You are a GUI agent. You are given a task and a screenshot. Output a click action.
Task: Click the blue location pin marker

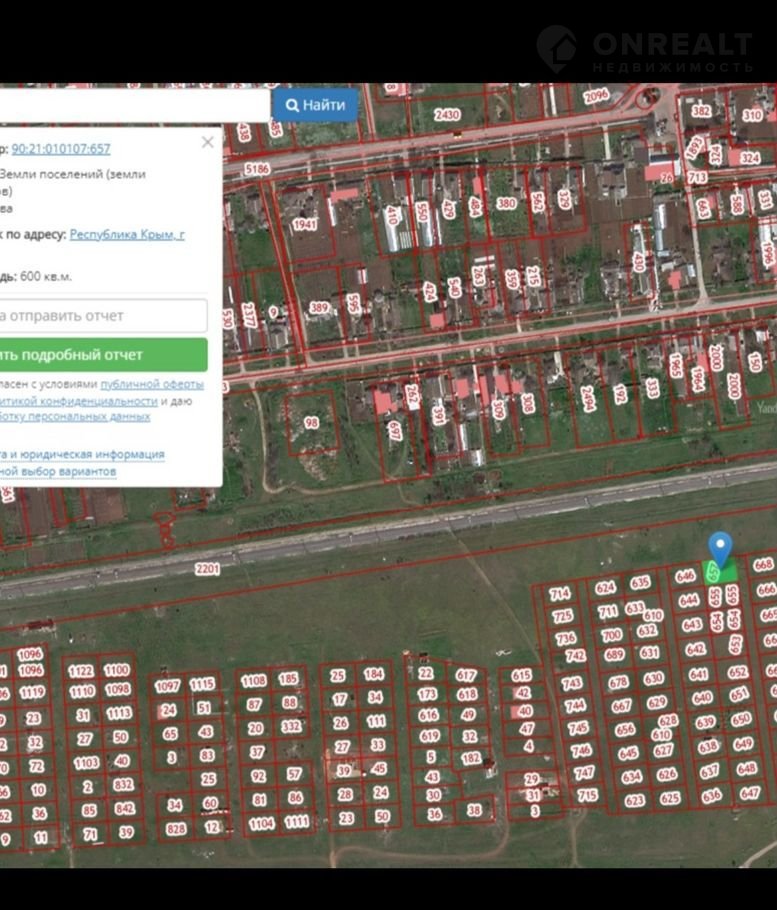720,548
